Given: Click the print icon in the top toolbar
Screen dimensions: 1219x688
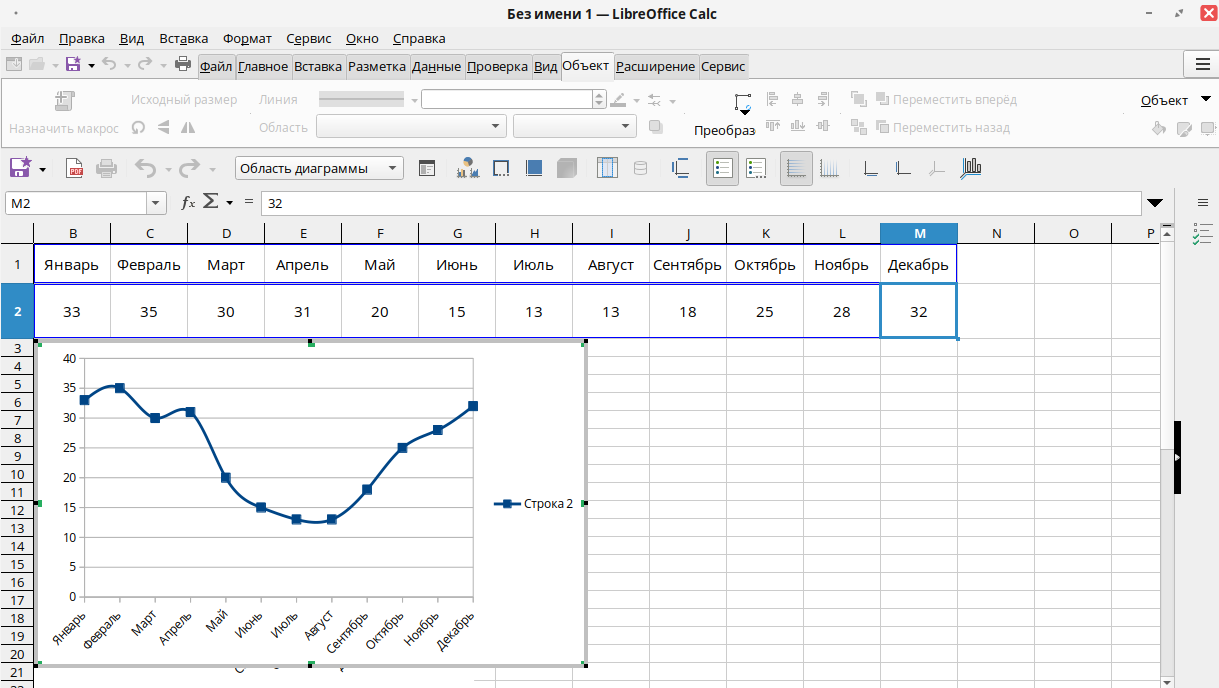Looking at the screenshot, I should (183, 65).
